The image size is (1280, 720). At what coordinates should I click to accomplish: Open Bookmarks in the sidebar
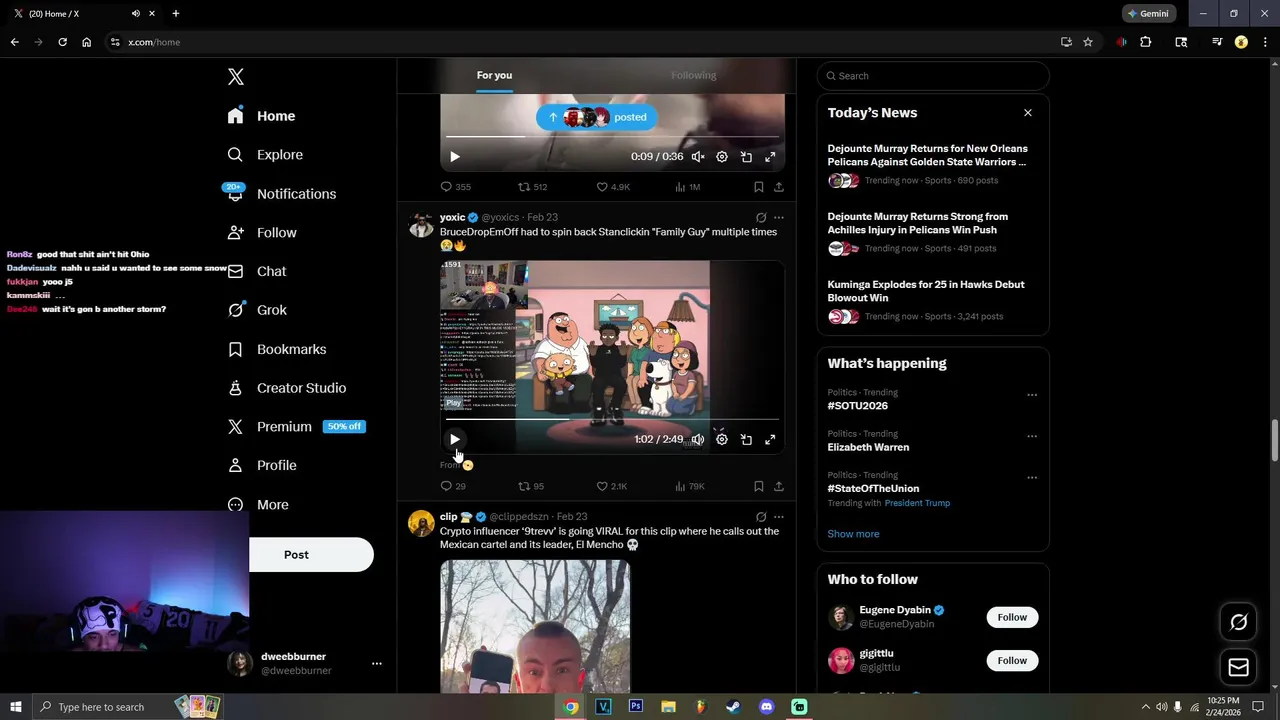[x=277, y=349]
